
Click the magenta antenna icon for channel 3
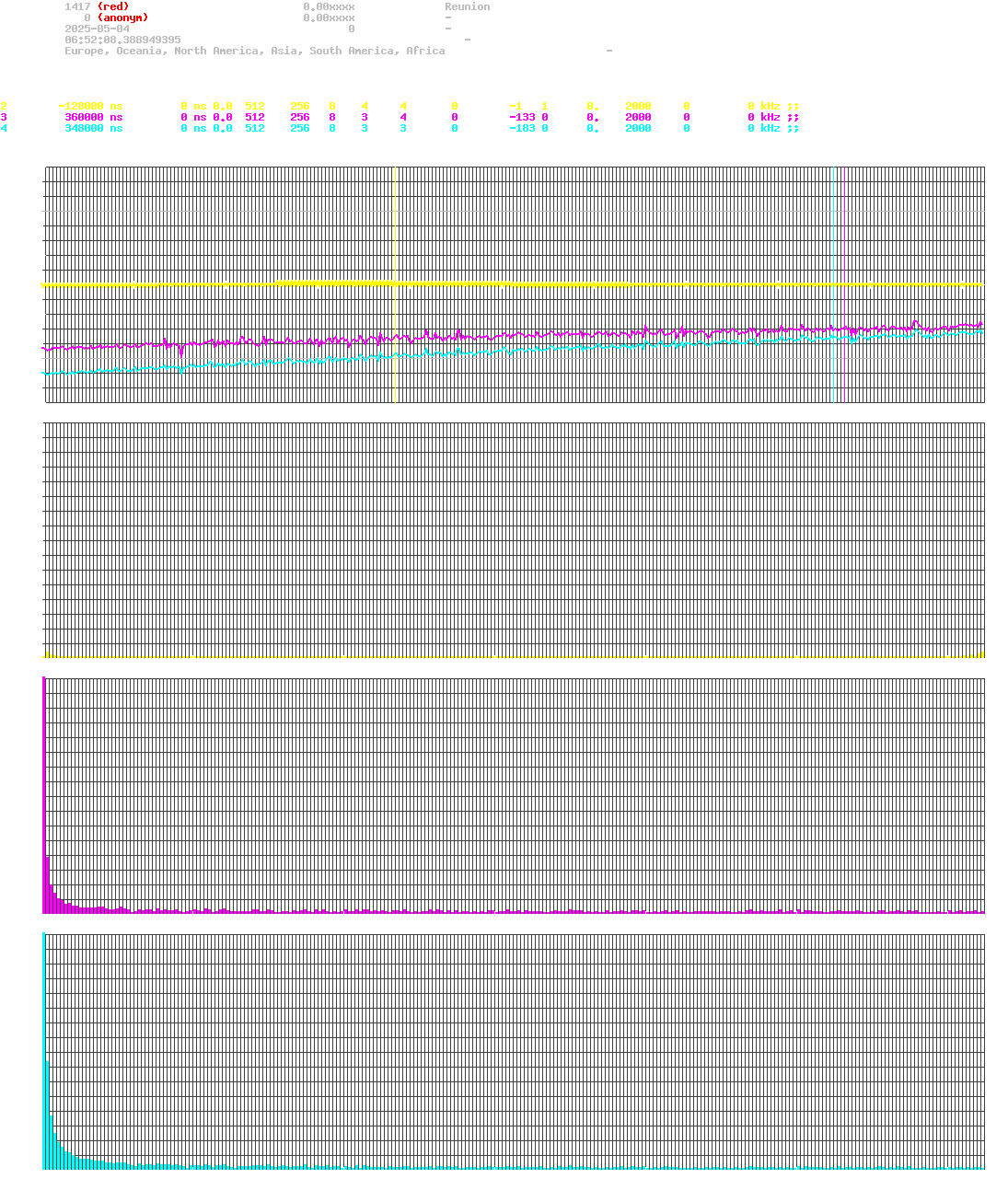click(x=793, y=117)
